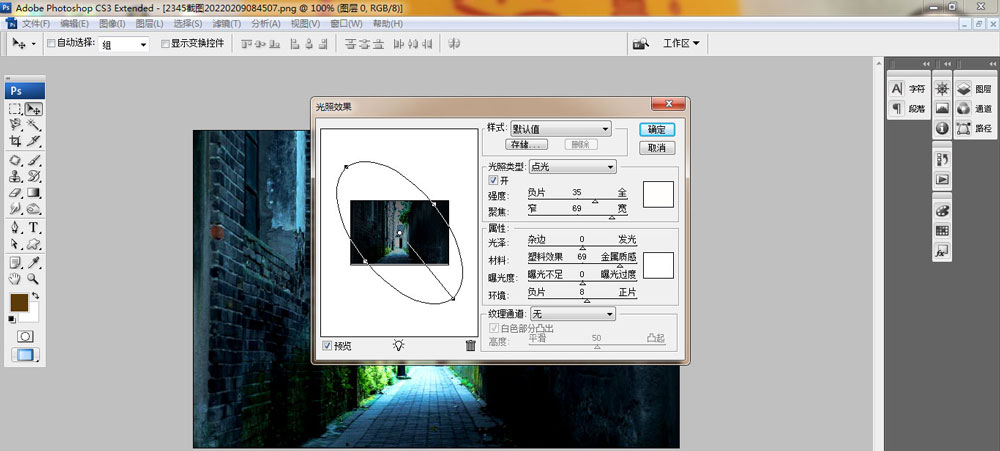
Task: Select the History Brush tool
Action: (x=34, y=176)
